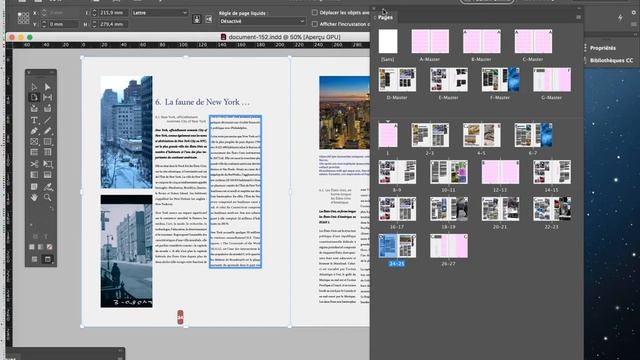This screenshot has width=640, height=360.
Task: Select the Type tool
Action: pos(34,120)
